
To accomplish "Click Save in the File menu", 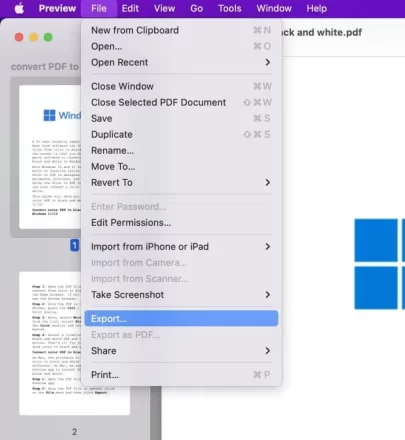I will [181, 118].
